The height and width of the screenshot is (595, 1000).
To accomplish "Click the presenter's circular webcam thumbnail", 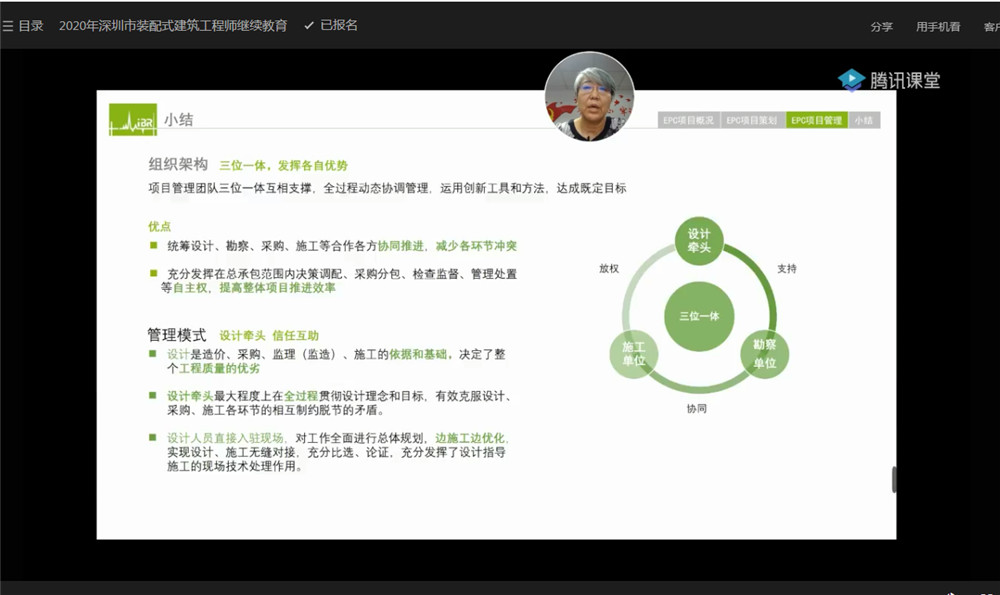I will 589,97.
